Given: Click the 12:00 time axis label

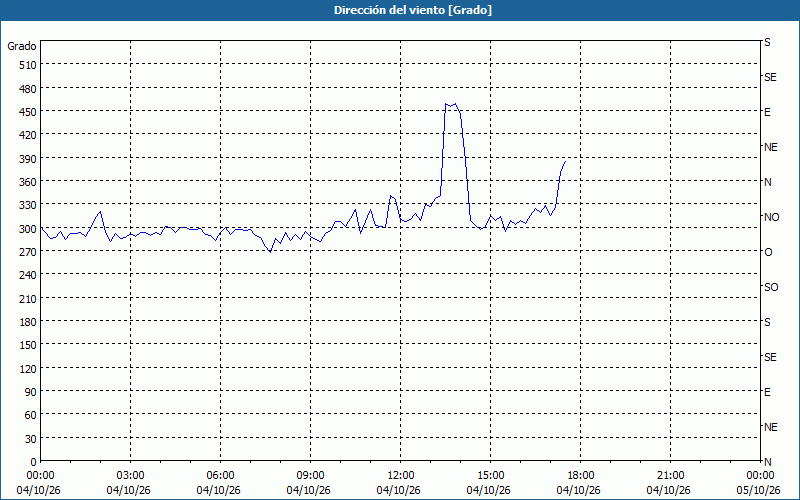Looking at the screenshot, I should (x=401, y=476).
